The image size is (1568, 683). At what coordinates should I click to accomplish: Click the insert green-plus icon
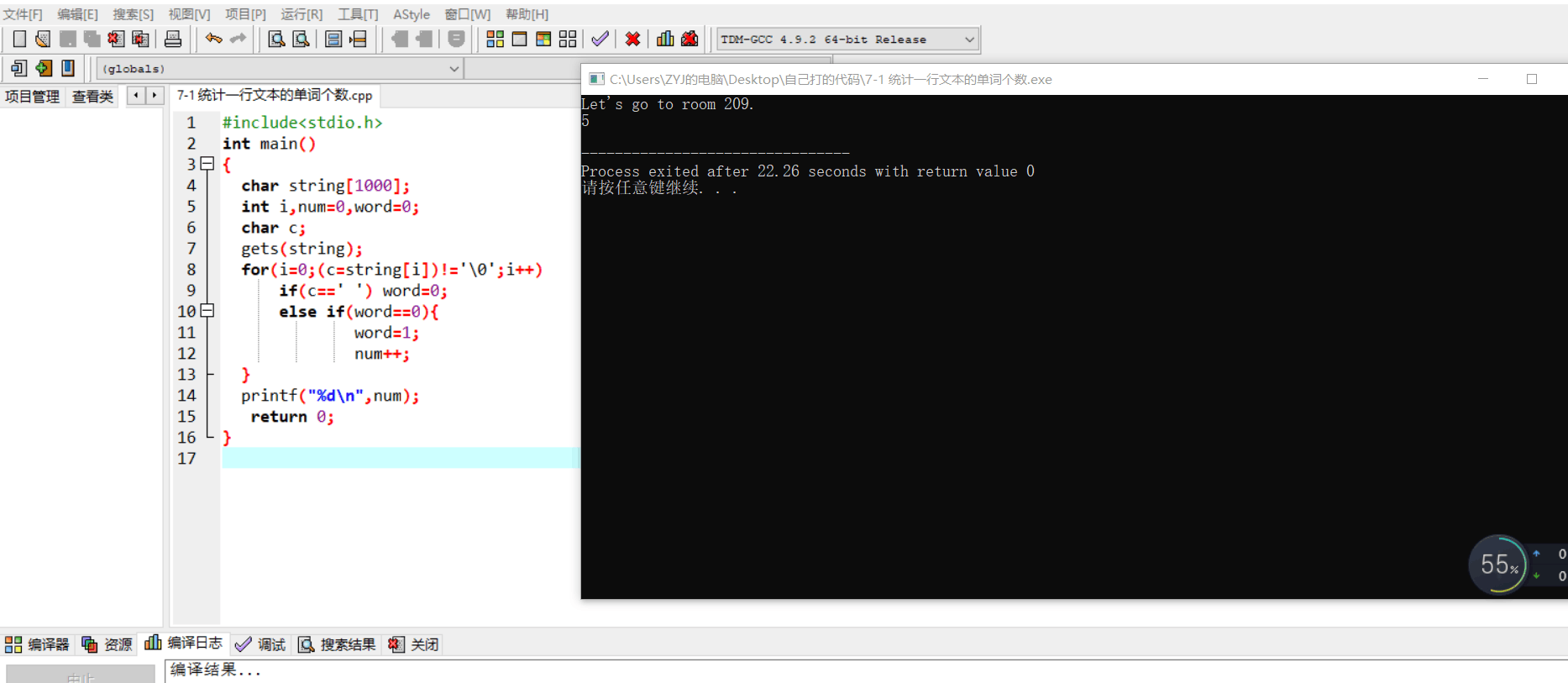(x=44, y=68)
